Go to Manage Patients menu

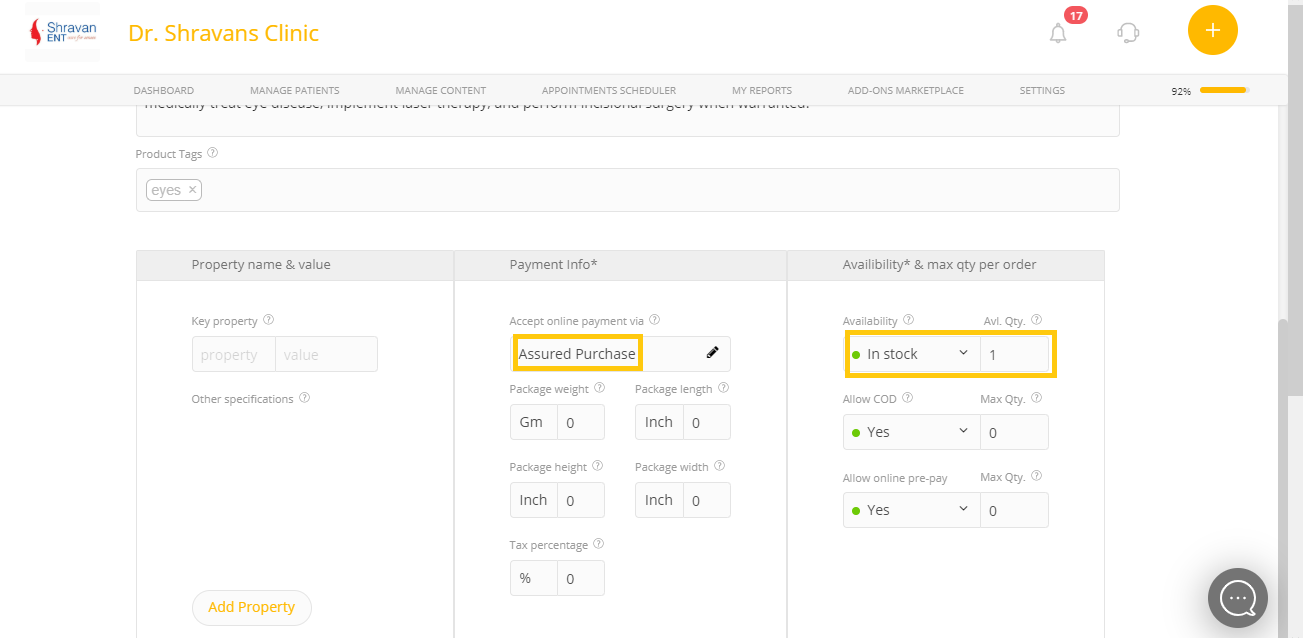coord(294,91)
